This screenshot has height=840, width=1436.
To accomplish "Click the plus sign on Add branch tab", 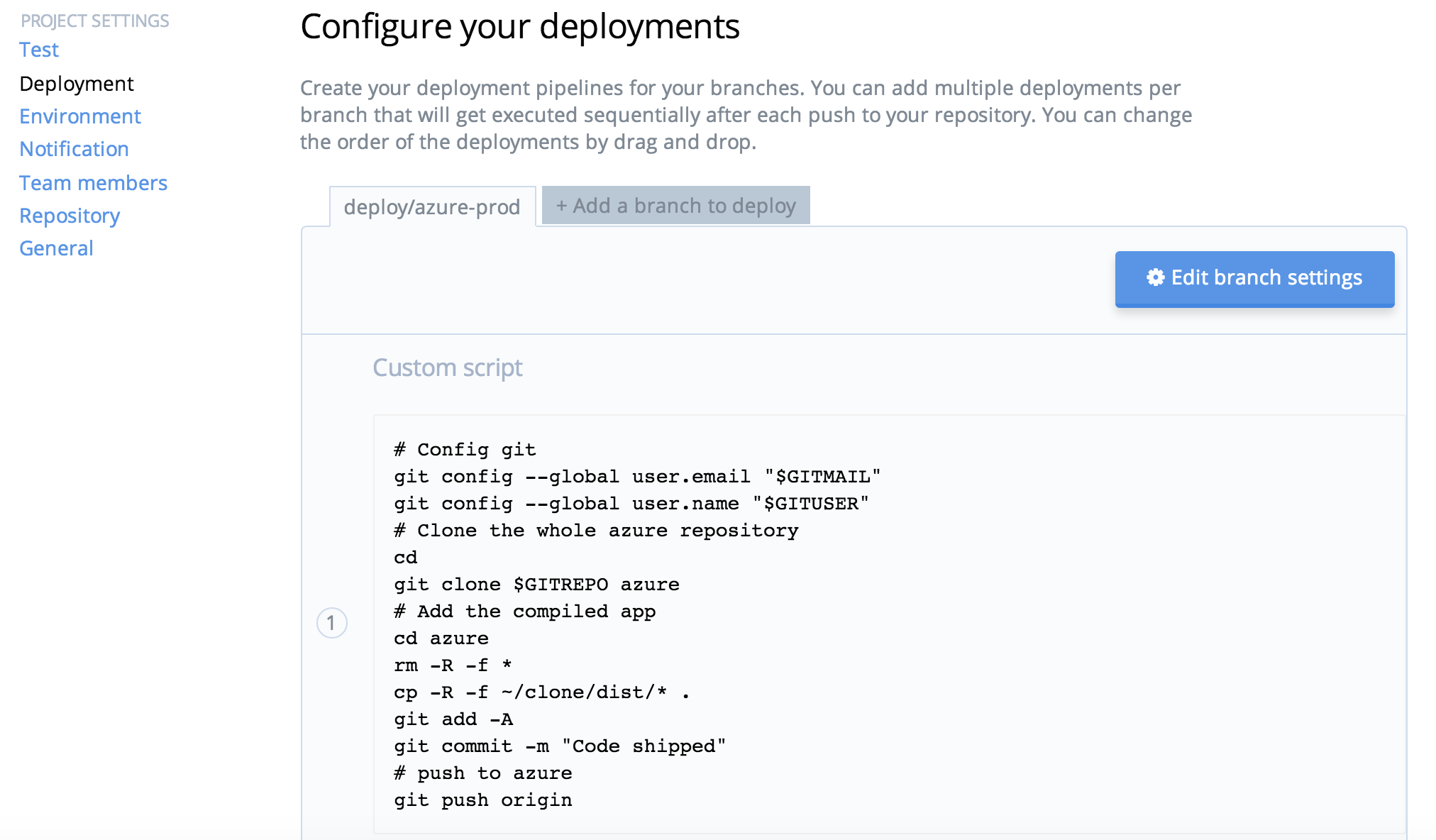I will pos(561,206).
